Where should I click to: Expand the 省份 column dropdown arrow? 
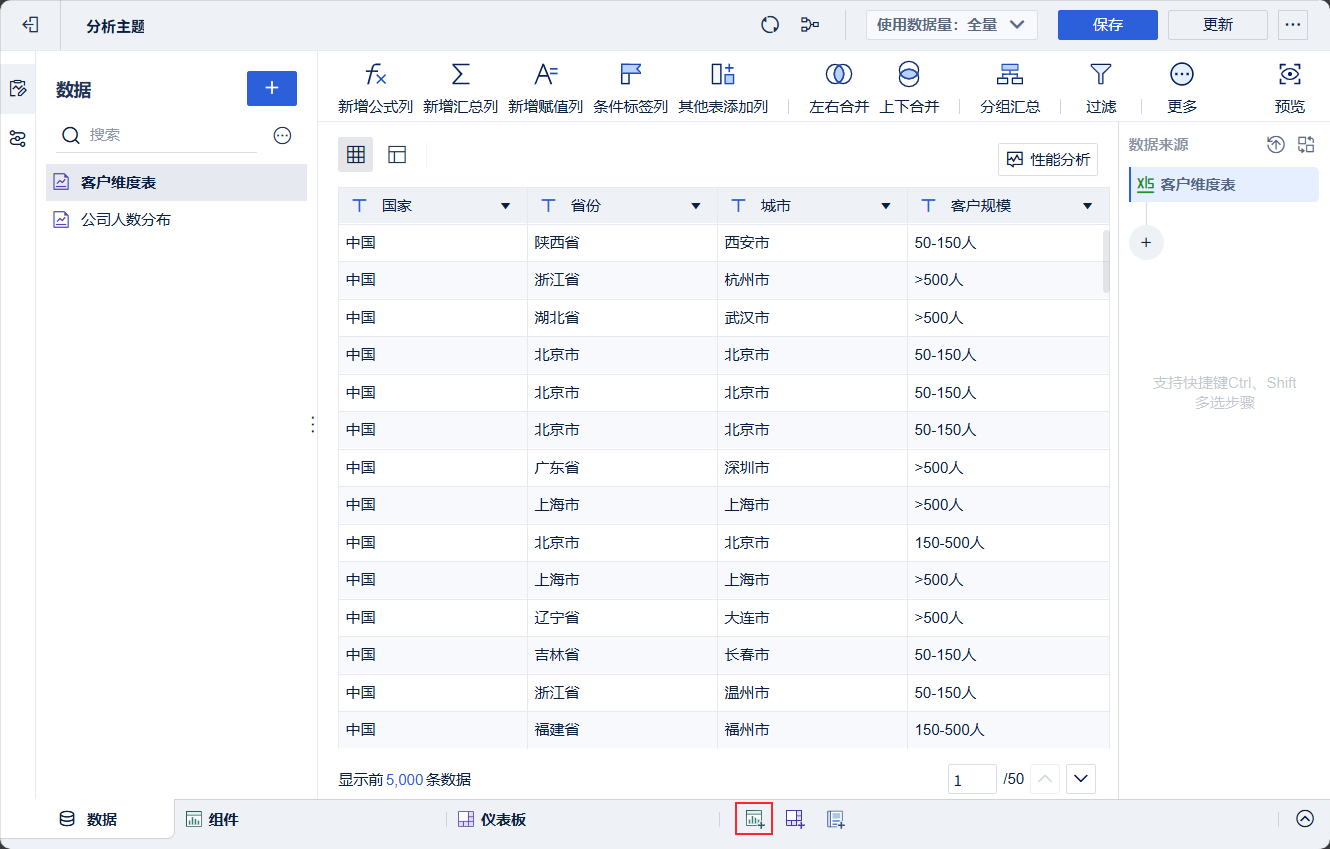coord(696,206)
